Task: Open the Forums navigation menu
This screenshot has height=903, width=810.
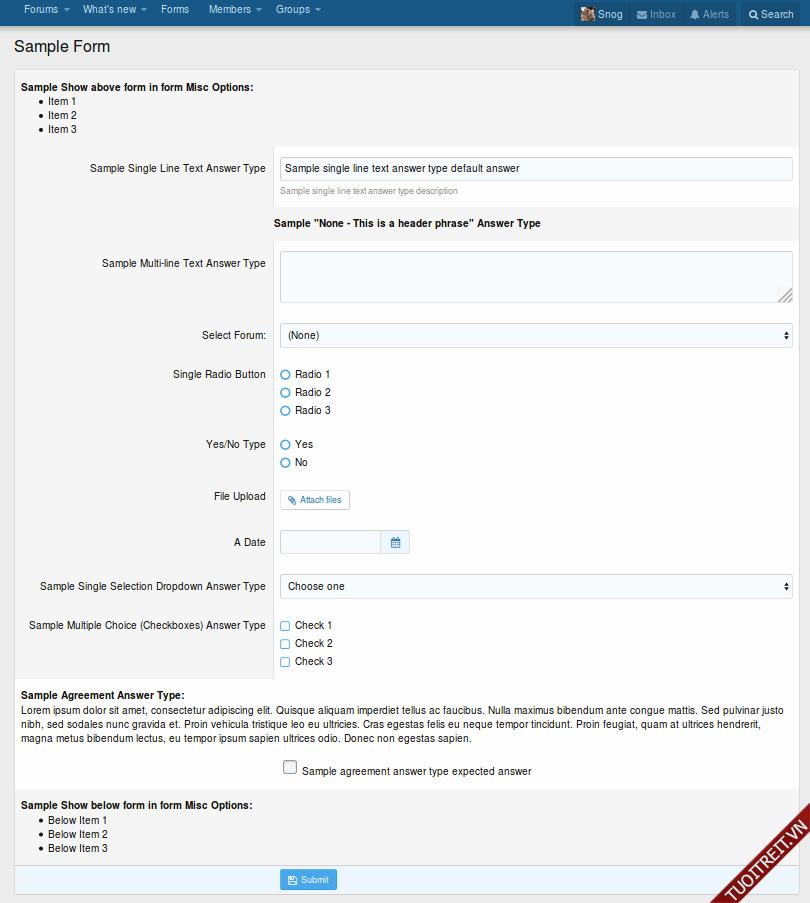Action: point(46,10)
